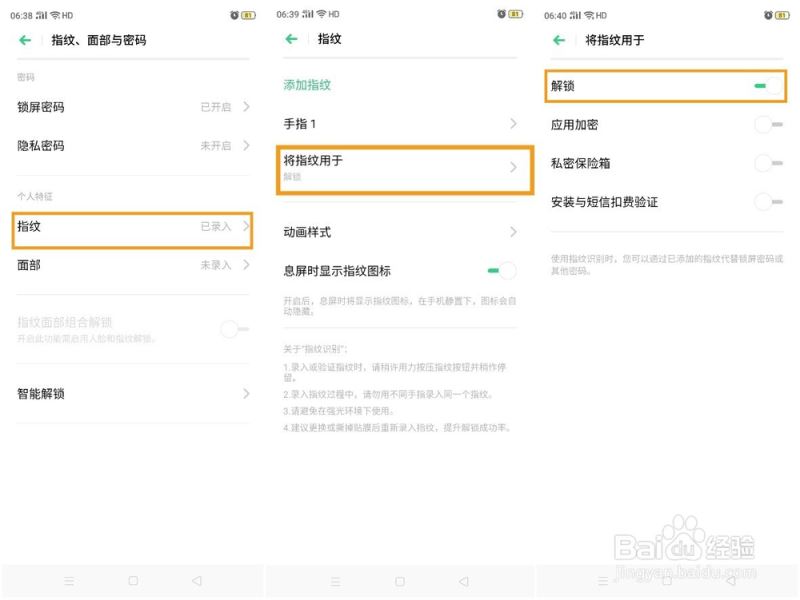Screen dimensions: 800x600
Task: Tap 指纹面部组合解锁 label
Action: 64,322
